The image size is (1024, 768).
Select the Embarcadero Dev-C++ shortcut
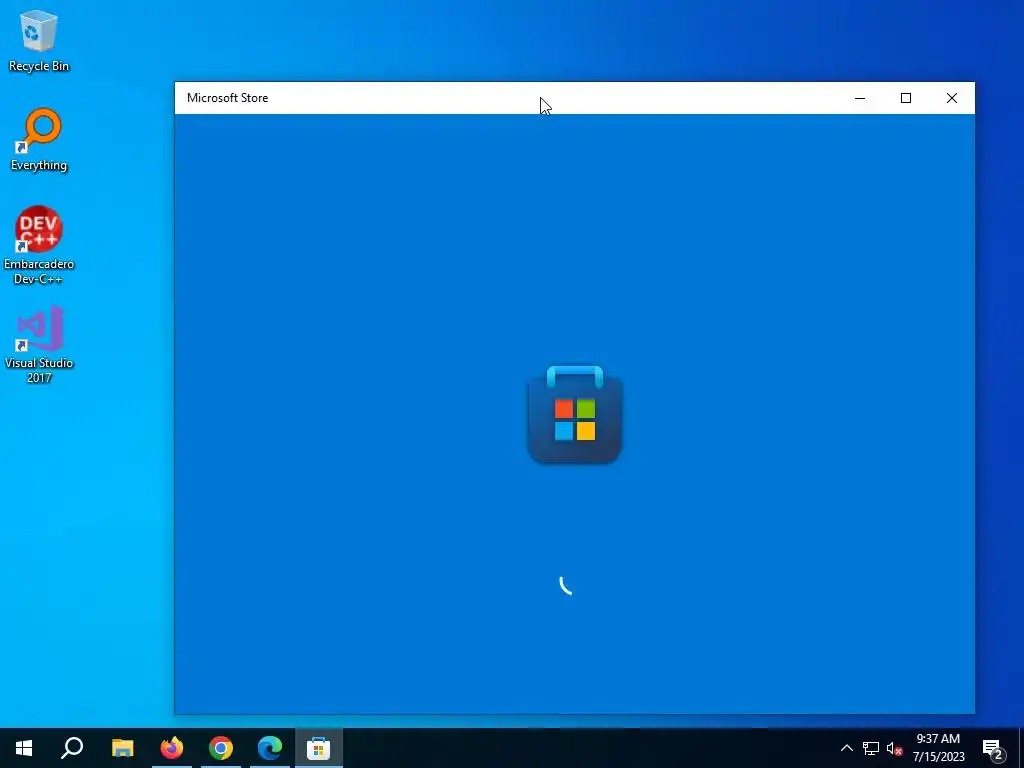click(x=39, y=245)
